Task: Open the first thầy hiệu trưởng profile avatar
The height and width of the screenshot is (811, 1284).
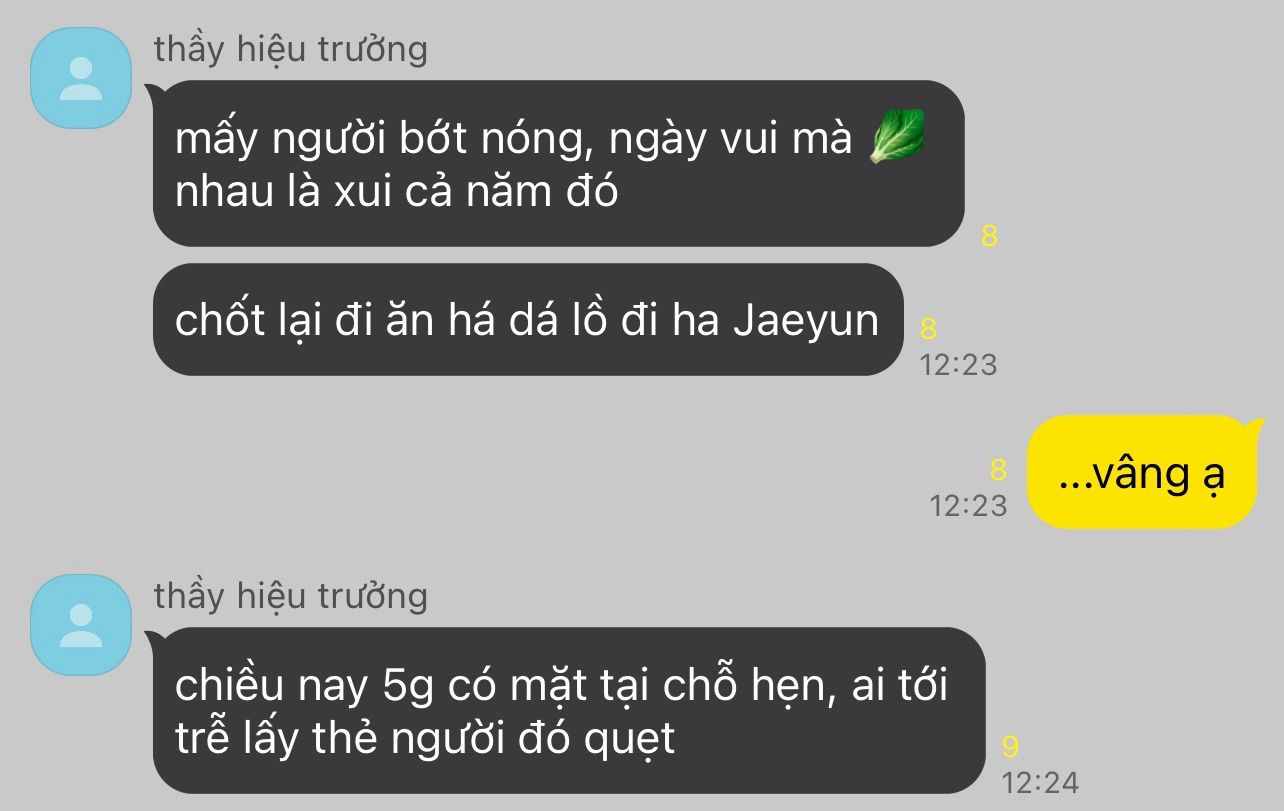Action: tap(82, 78)
